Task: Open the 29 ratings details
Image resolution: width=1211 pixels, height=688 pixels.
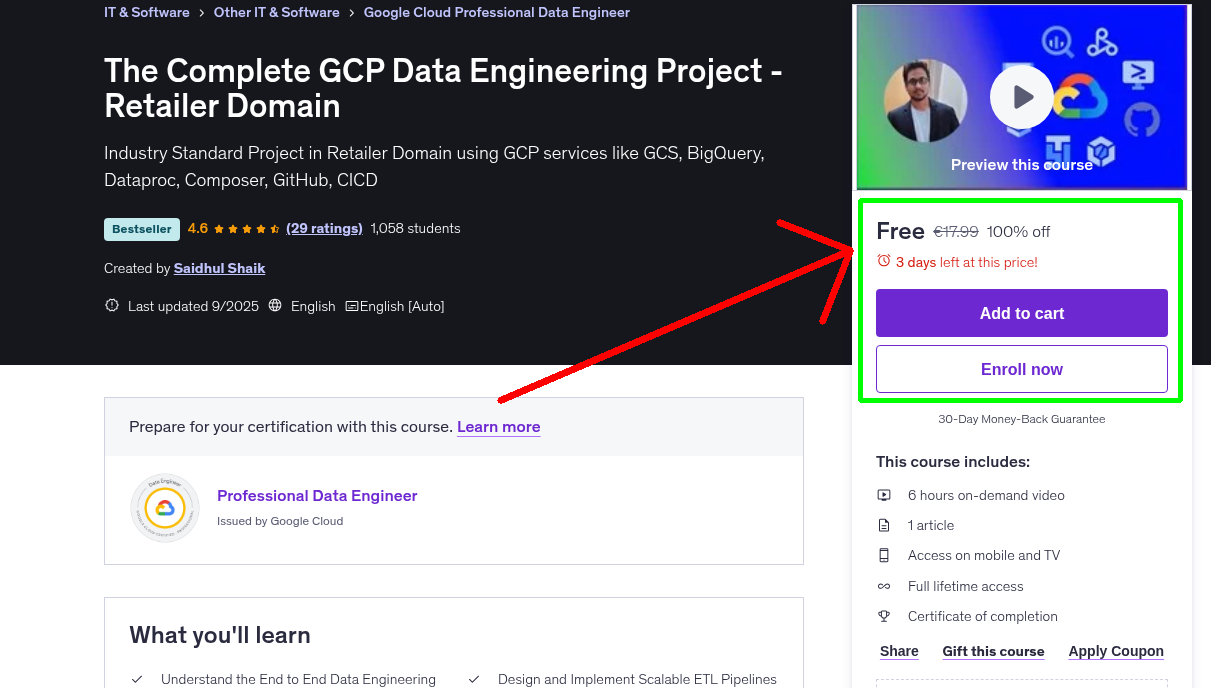Action: 324,228
